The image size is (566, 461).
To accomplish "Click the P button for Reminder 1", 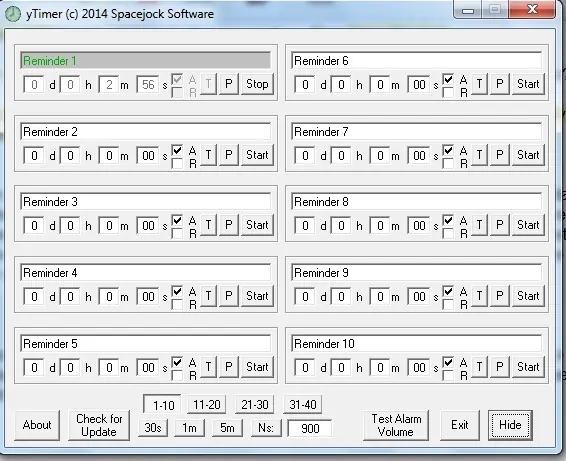I will click(228, 84).
